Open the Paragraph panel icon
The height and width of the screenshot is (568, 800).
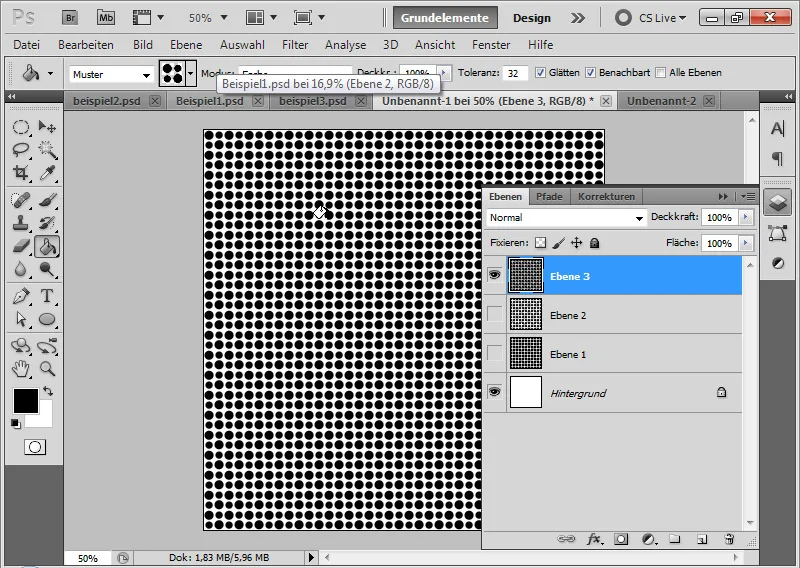click(x=778, y=159)
